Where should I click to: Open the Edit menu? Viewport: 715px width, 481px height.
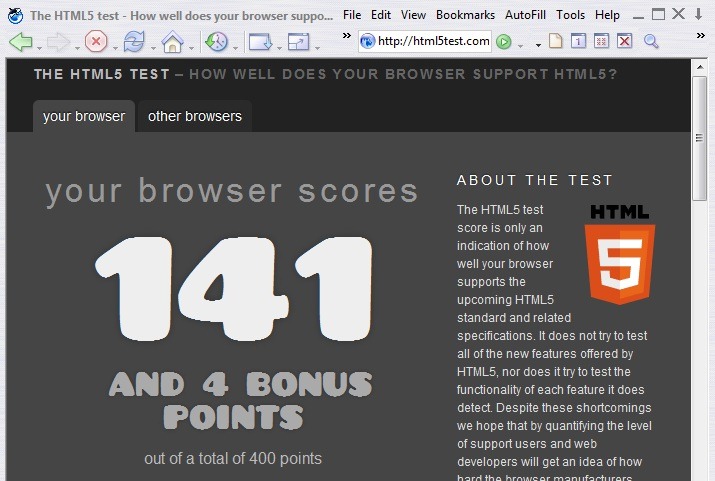381,15
